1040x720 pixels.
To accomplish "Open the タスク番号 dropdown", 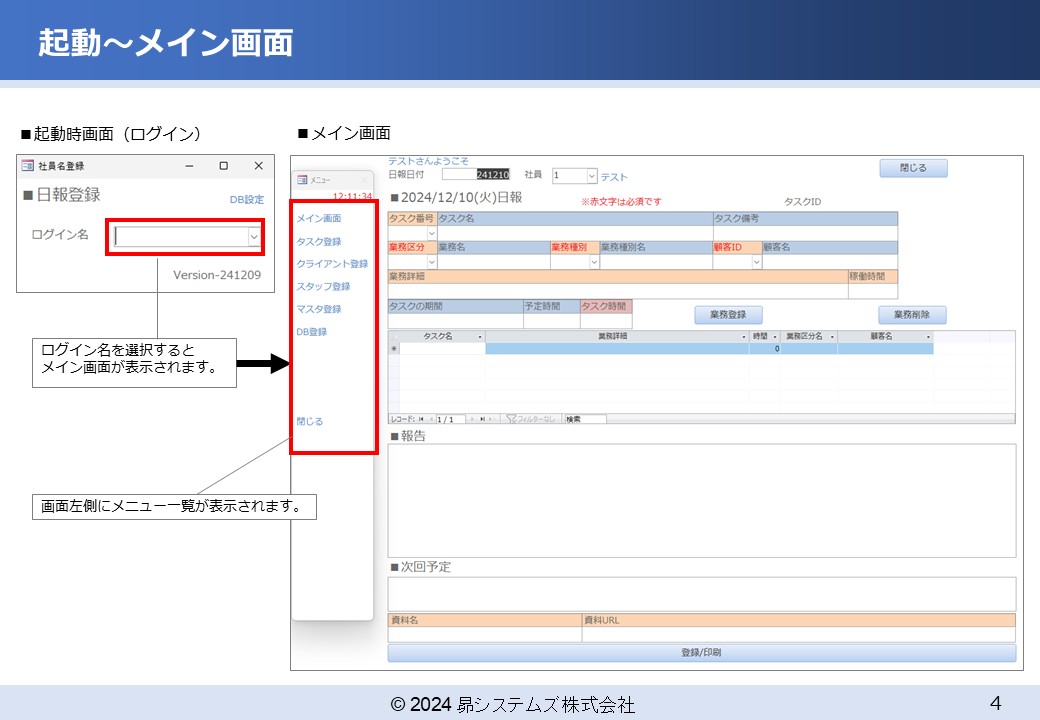I will (432, 233).
